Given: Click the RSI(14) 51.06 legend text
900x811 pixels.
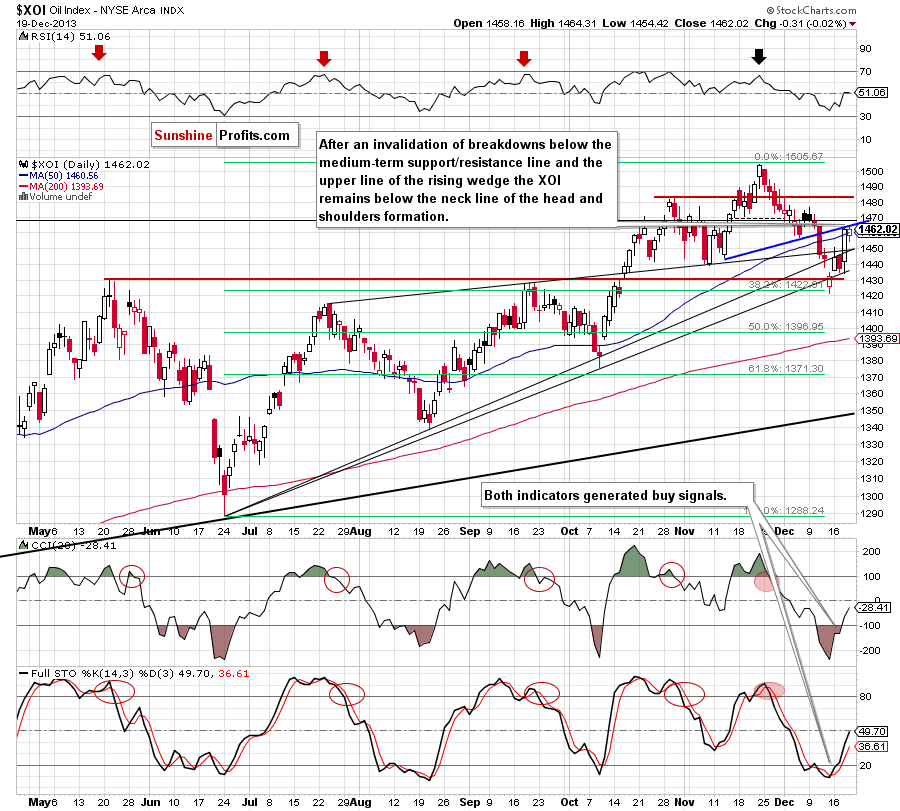Looking at the screenshot, I should (70, 36).
